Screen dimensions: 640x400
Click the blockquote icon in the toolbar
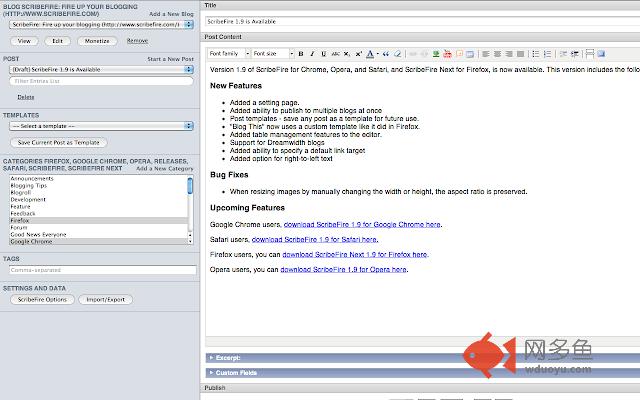tap(385, 53)
